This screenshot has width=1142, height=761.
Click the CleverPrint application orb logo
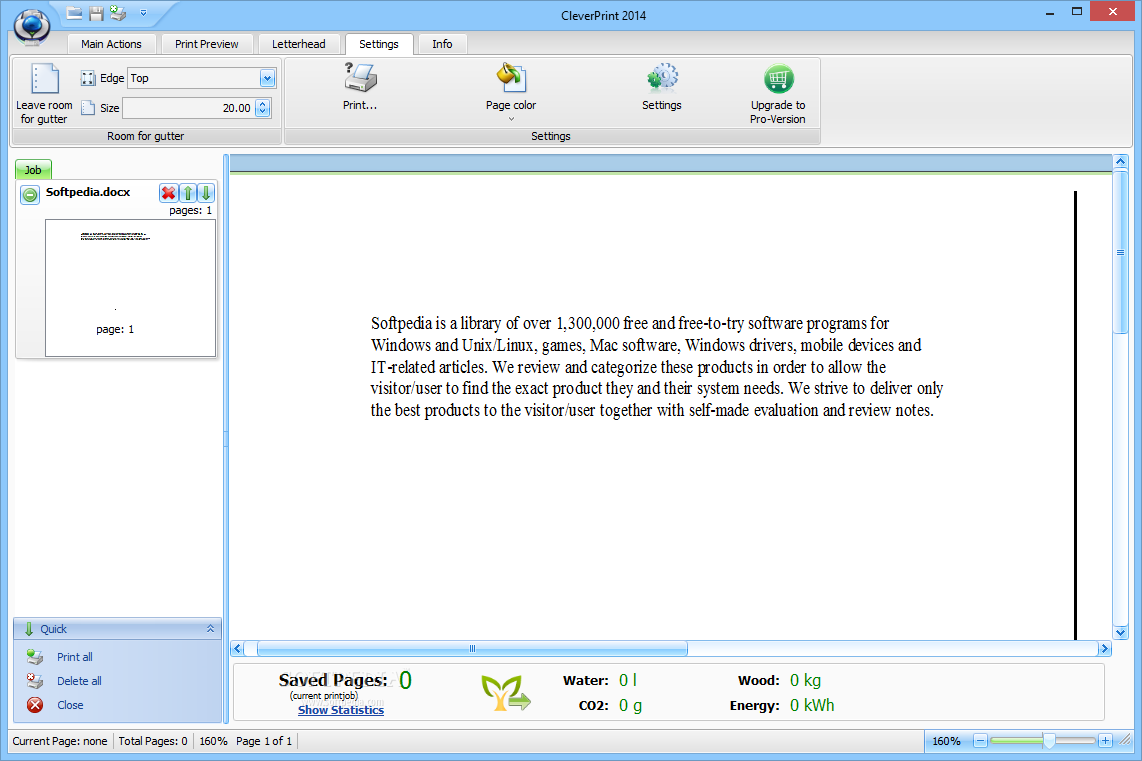tap(32, 25)
